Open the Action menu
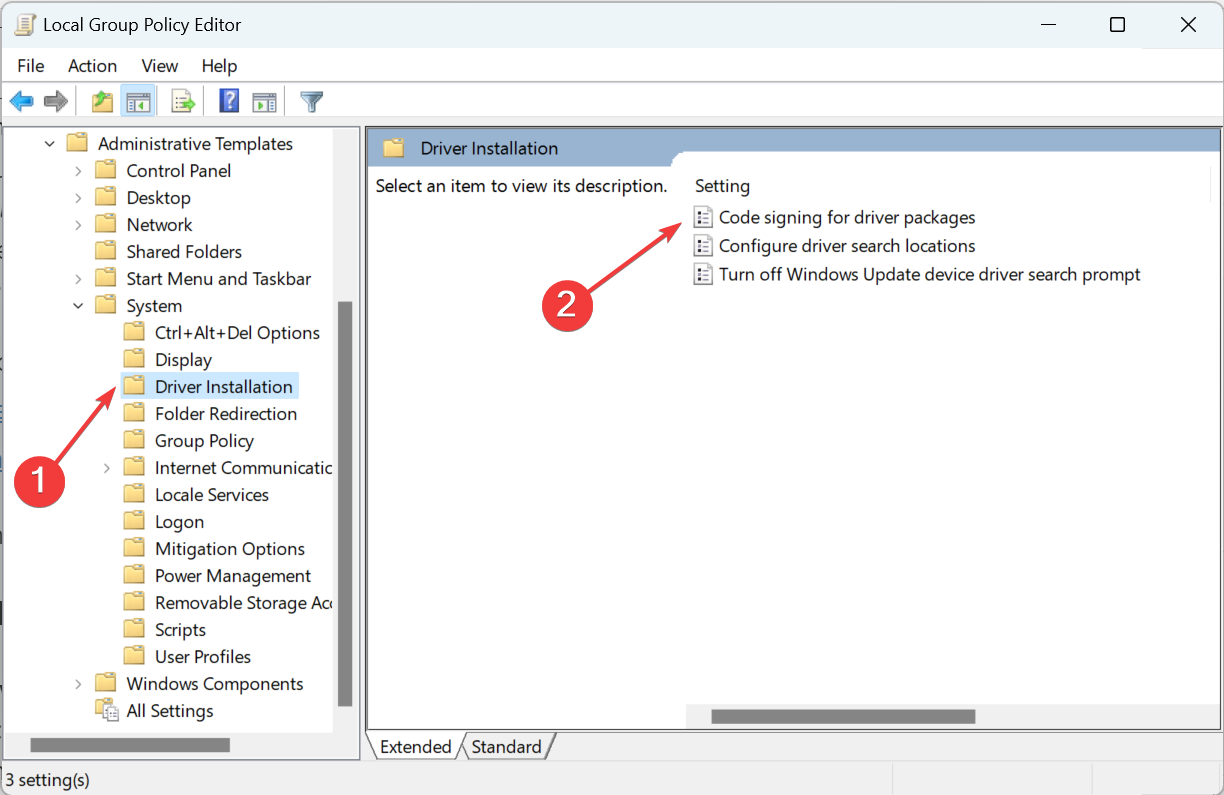This screenshot has height=795, width=1224. pos(92,65)
